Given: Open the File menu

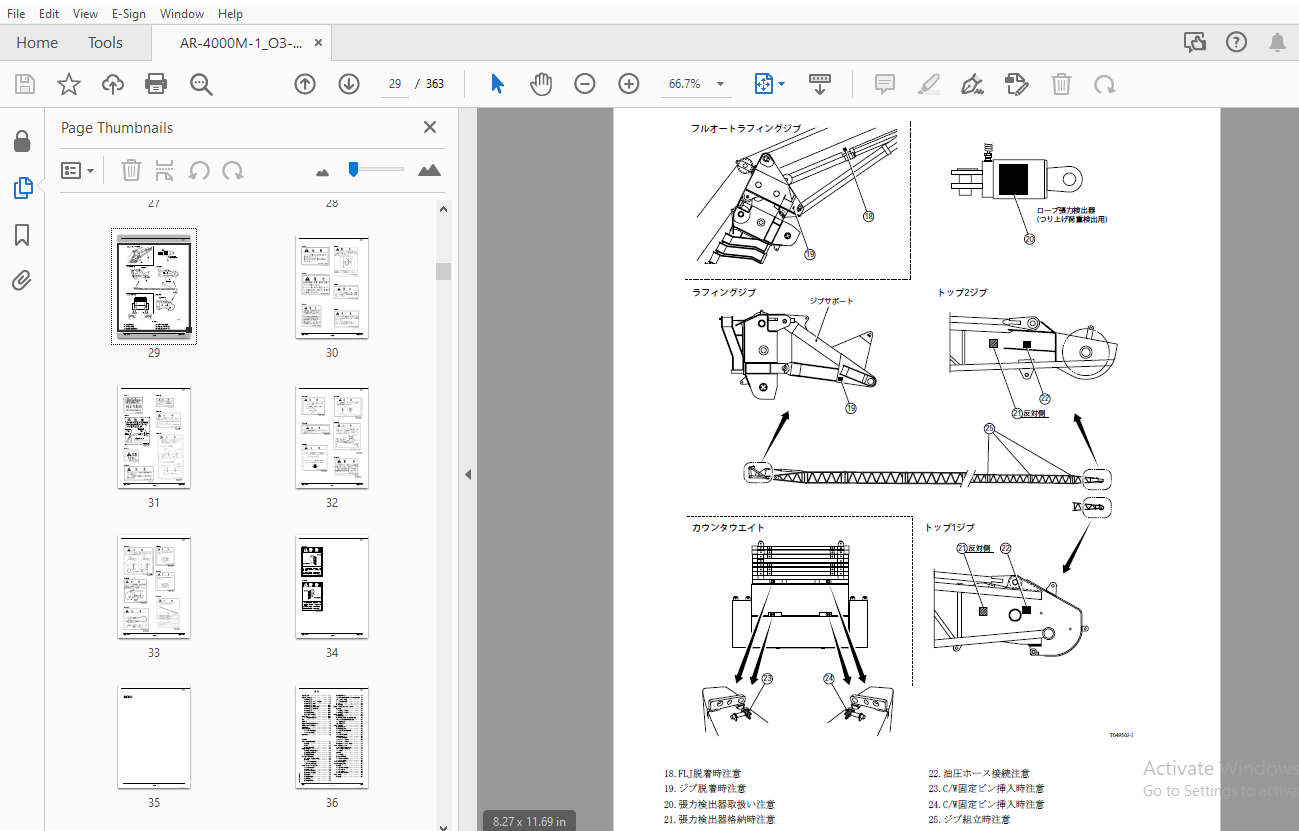Looking at the screenshot, I should pos(16,13).
